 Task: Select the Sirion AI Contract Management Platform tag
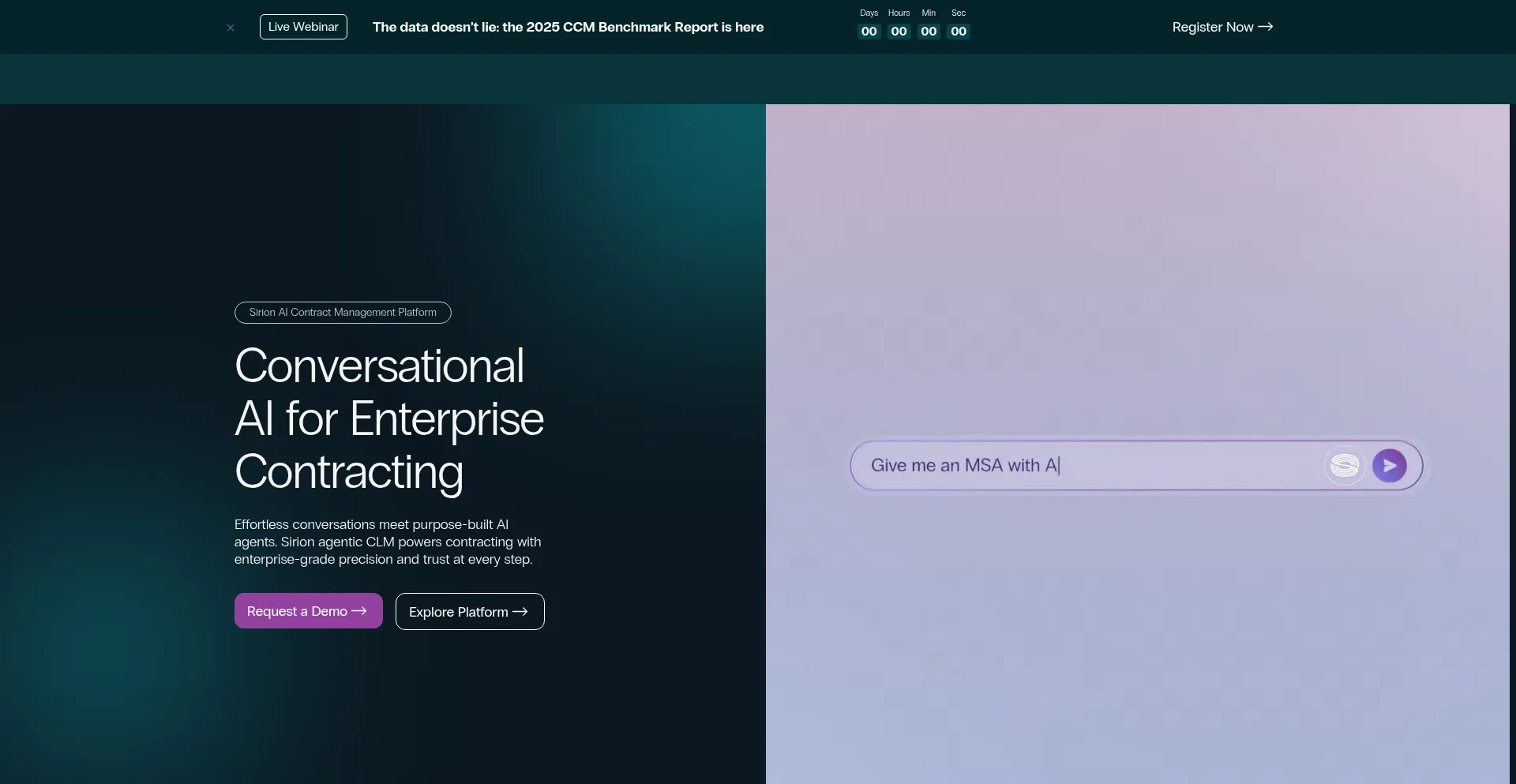point(343,313)
